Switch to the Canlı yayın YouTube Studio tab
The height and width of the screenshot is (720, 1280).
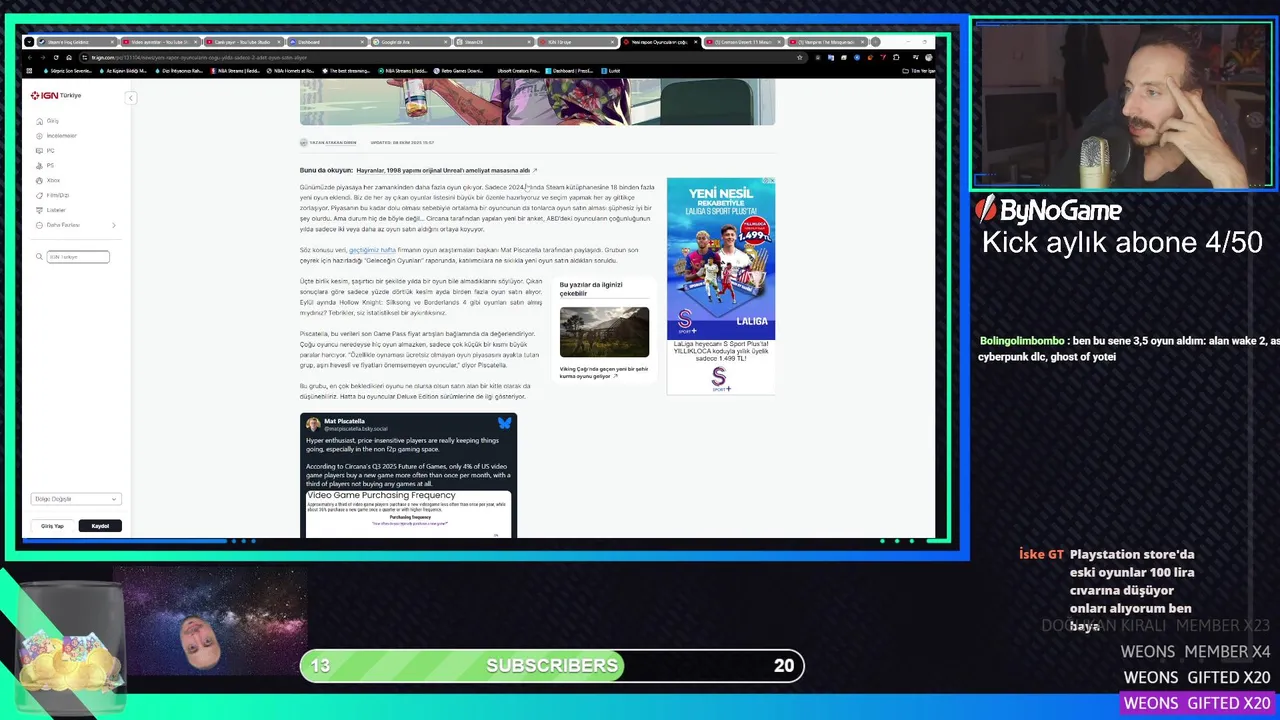pyautogui.click(x=243, y=42)
